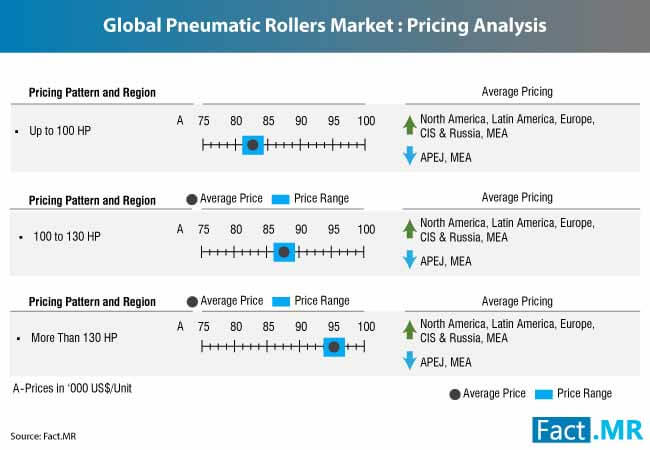
Task: Click the Up to 100 HP label
Action: [x=60, y=131]
